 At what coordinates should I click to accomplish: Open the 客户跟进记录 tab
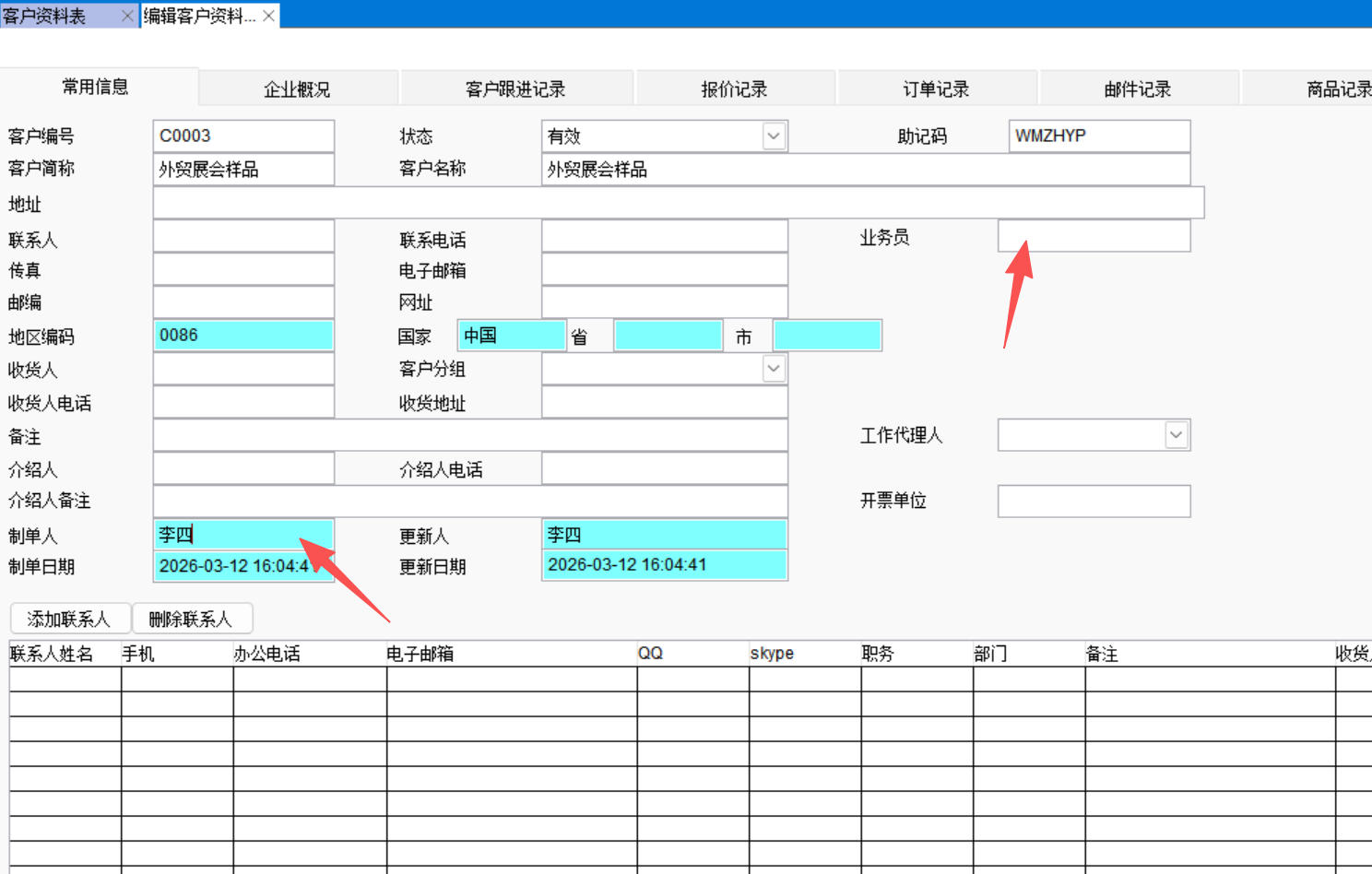pyautogui.click(x=515, y=89)
